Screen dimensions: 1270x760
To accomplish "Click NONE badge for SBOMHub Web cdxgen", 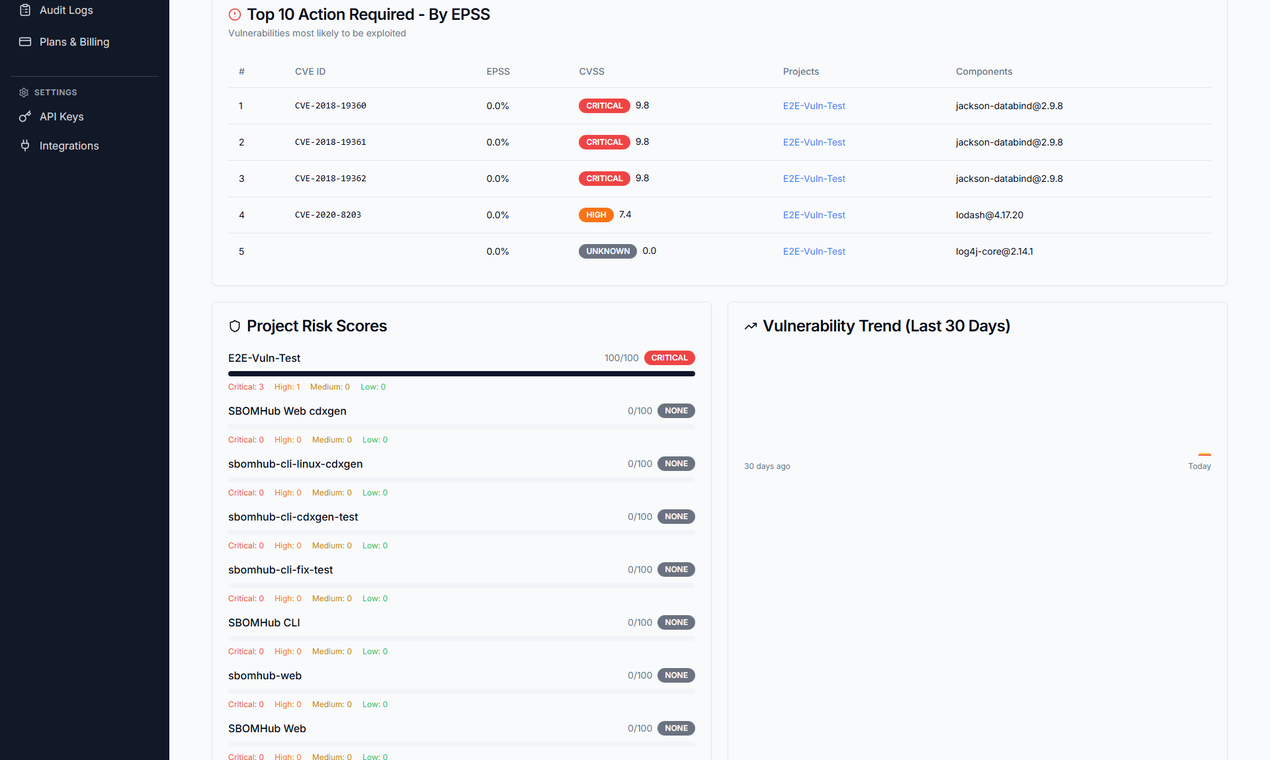I will pyautogui.click(x=676, y=411).
